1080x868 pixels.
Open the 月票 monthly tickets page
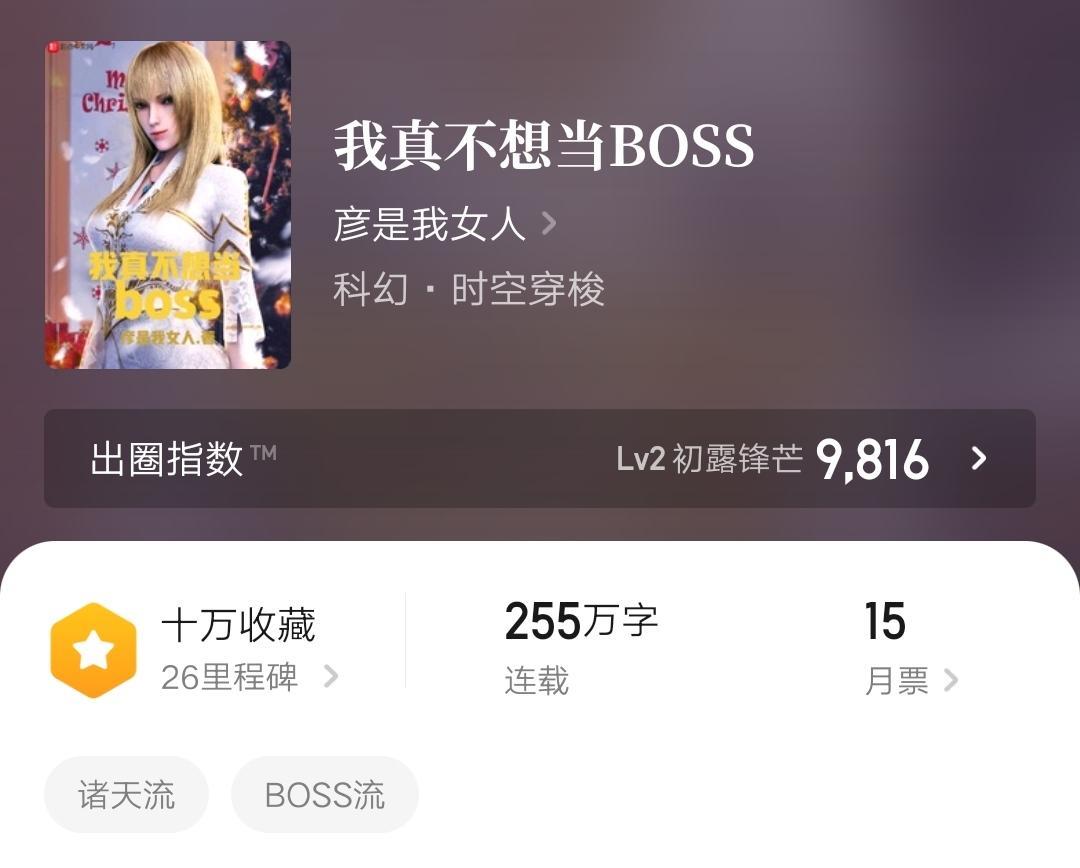click(x=897, y=681)
